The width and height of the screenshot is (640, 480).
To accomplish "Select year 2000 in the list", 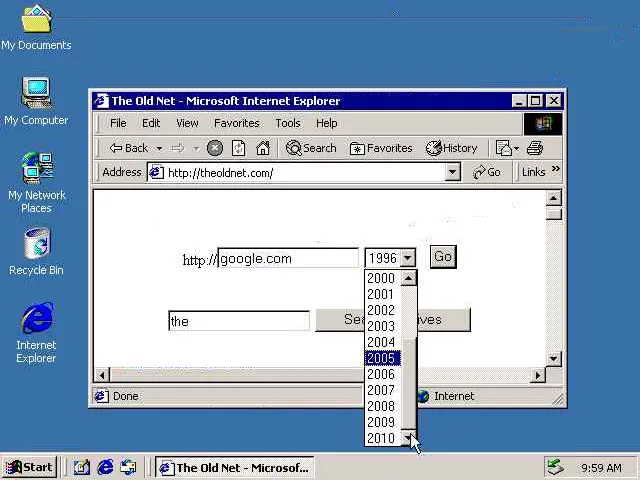I will tap(382, 278).
